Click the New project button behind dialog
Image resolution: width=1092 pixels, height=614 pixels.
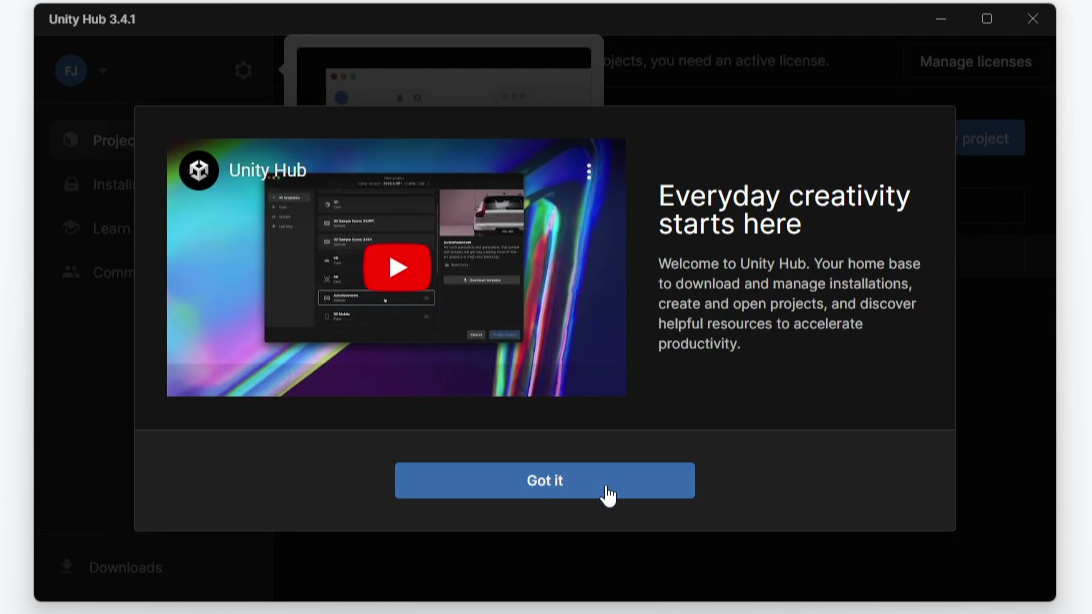click(x=990, y=138)
